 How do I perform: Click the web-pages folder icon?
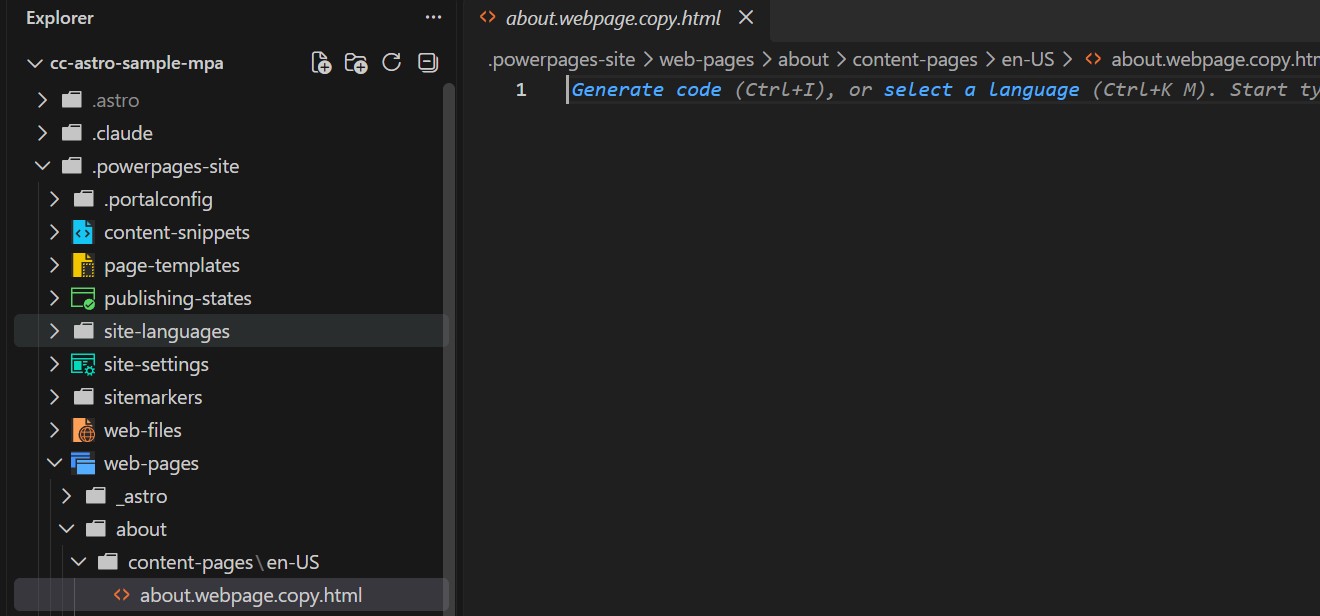[x=83, y=463]
